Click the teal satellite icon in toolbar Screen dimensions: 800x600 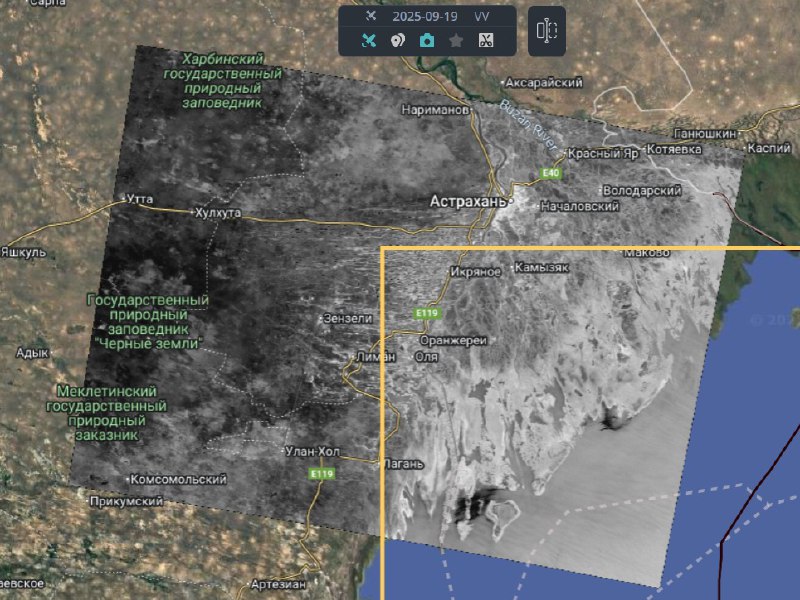[369, 41]
